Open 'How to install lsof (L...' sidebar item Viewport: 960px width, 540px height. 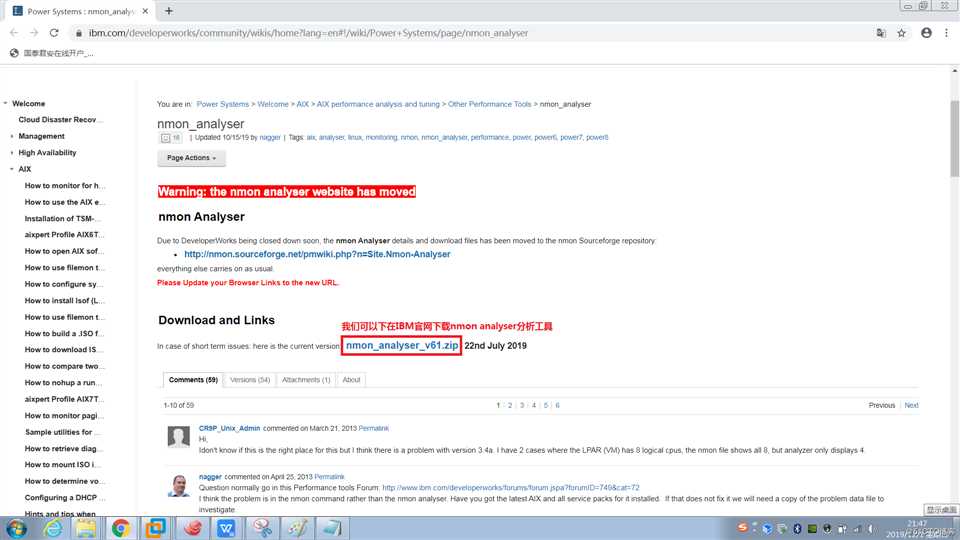click(65, 301)
